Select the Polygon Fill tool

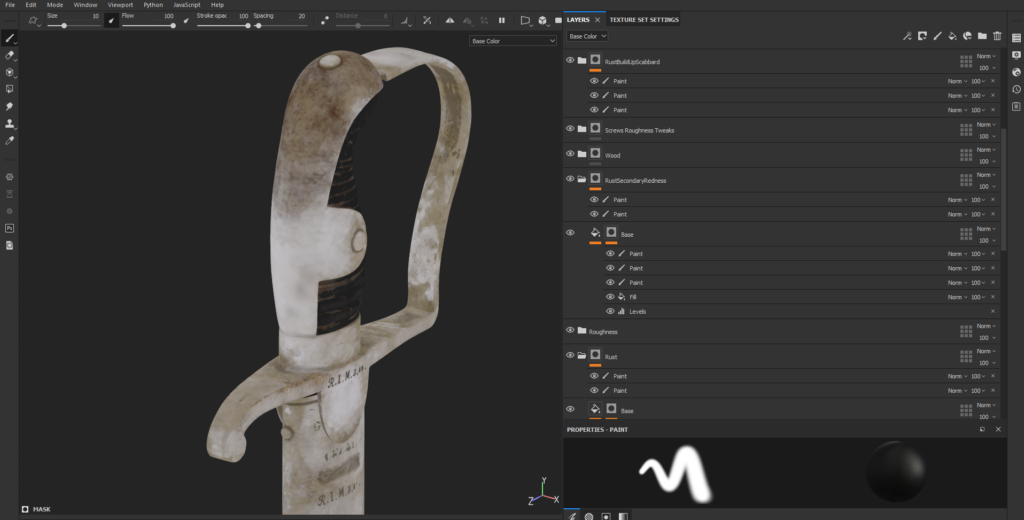9,89
